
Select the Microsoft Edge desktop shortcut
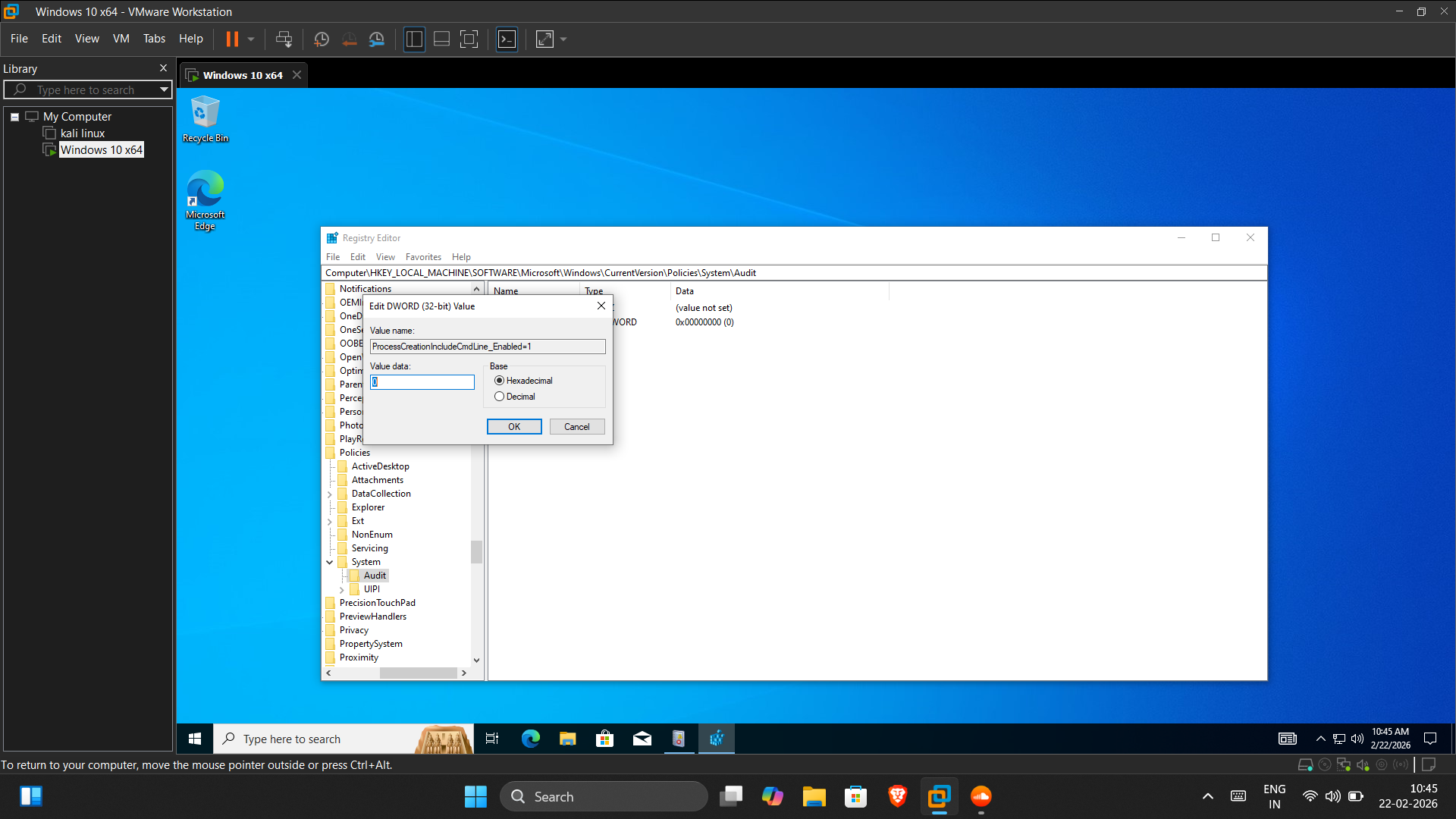point(206,200)
